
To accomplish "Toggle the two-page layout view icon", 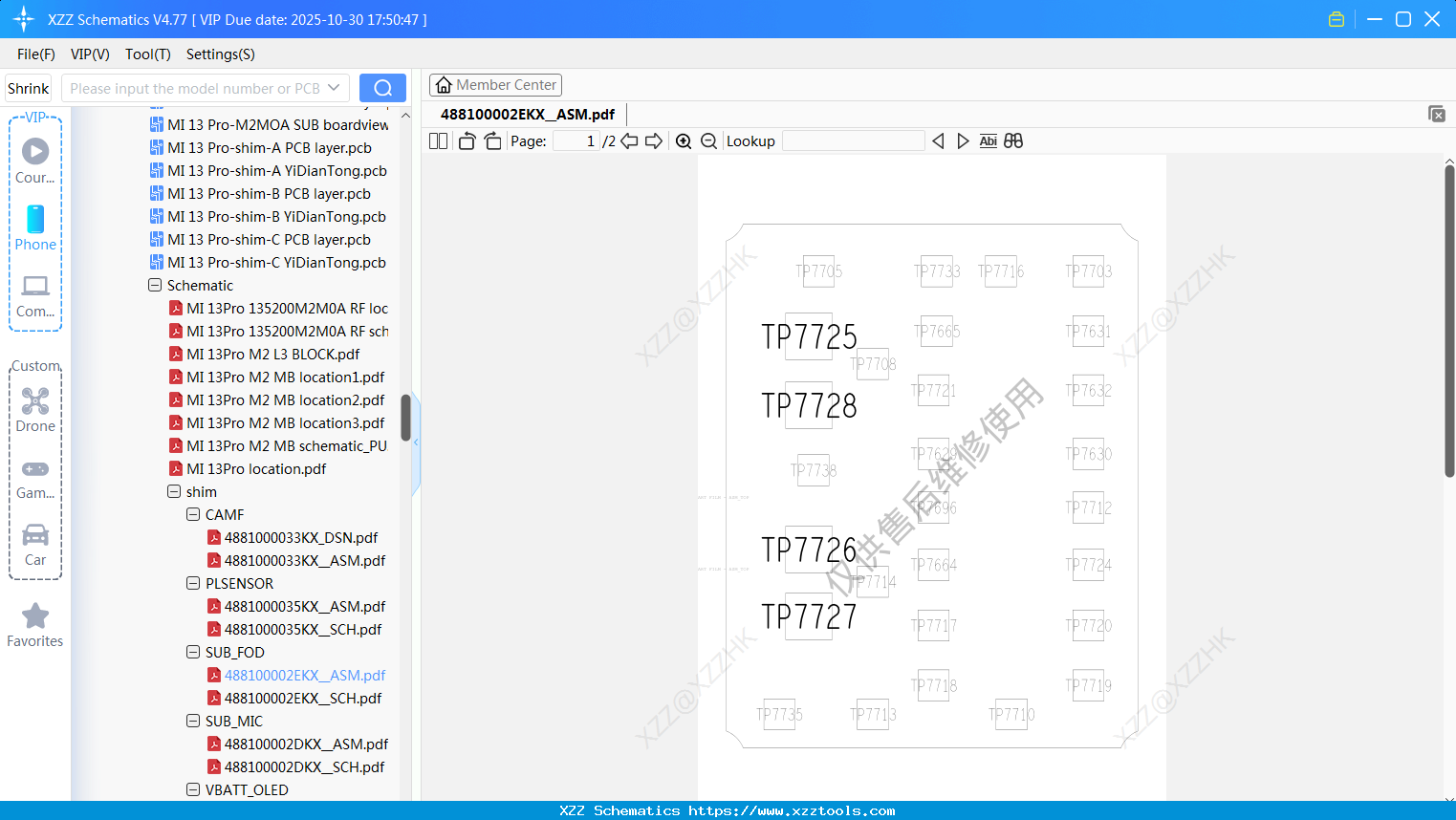I will (x=438, y=141).
